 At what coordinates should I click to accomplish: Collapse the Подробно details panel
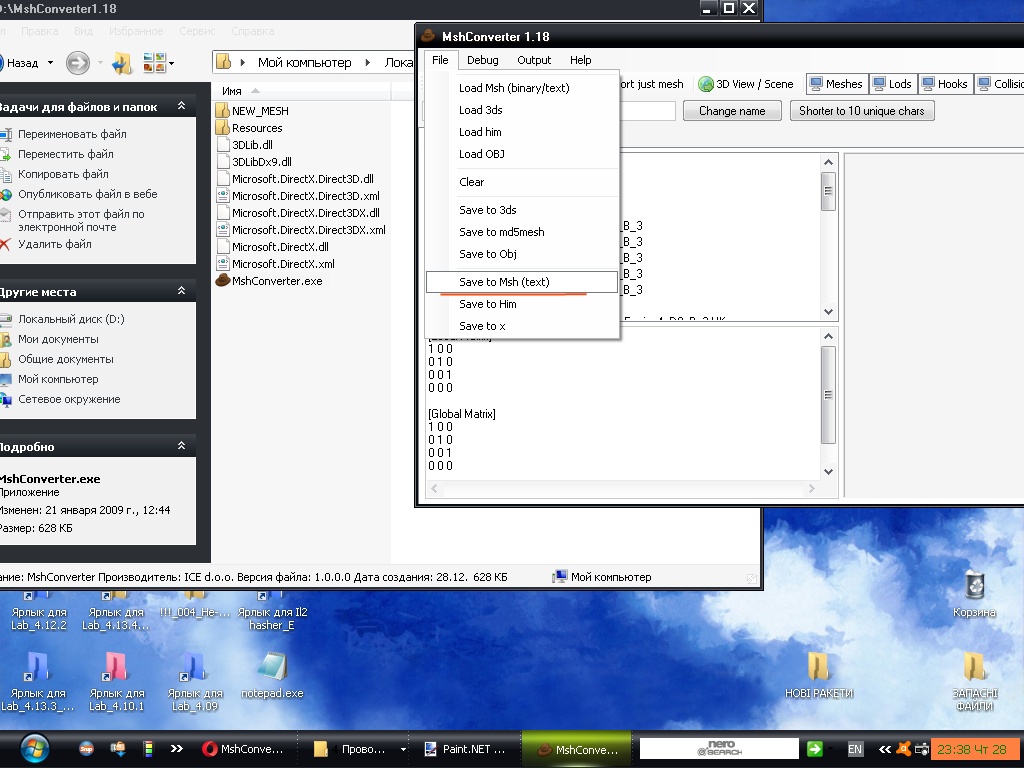181,446
